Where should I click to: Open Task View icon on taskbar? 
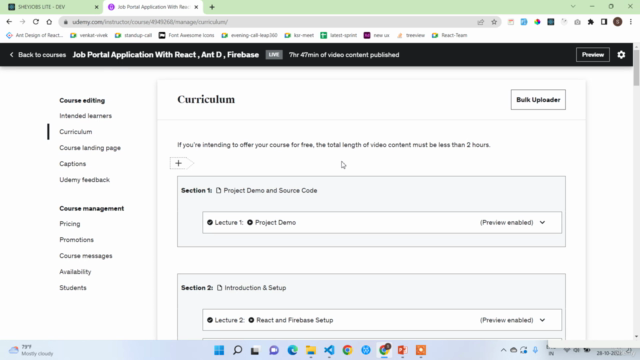(x=255, y=350)
